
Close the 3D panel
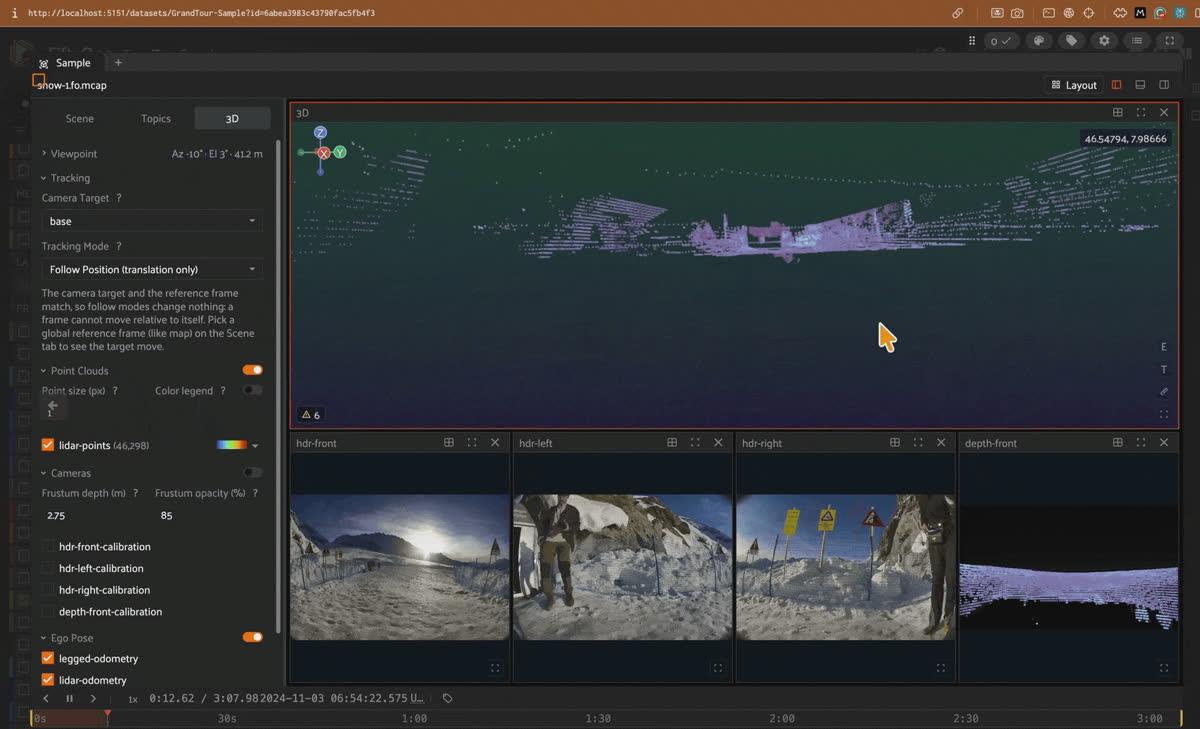point(1164,113)
